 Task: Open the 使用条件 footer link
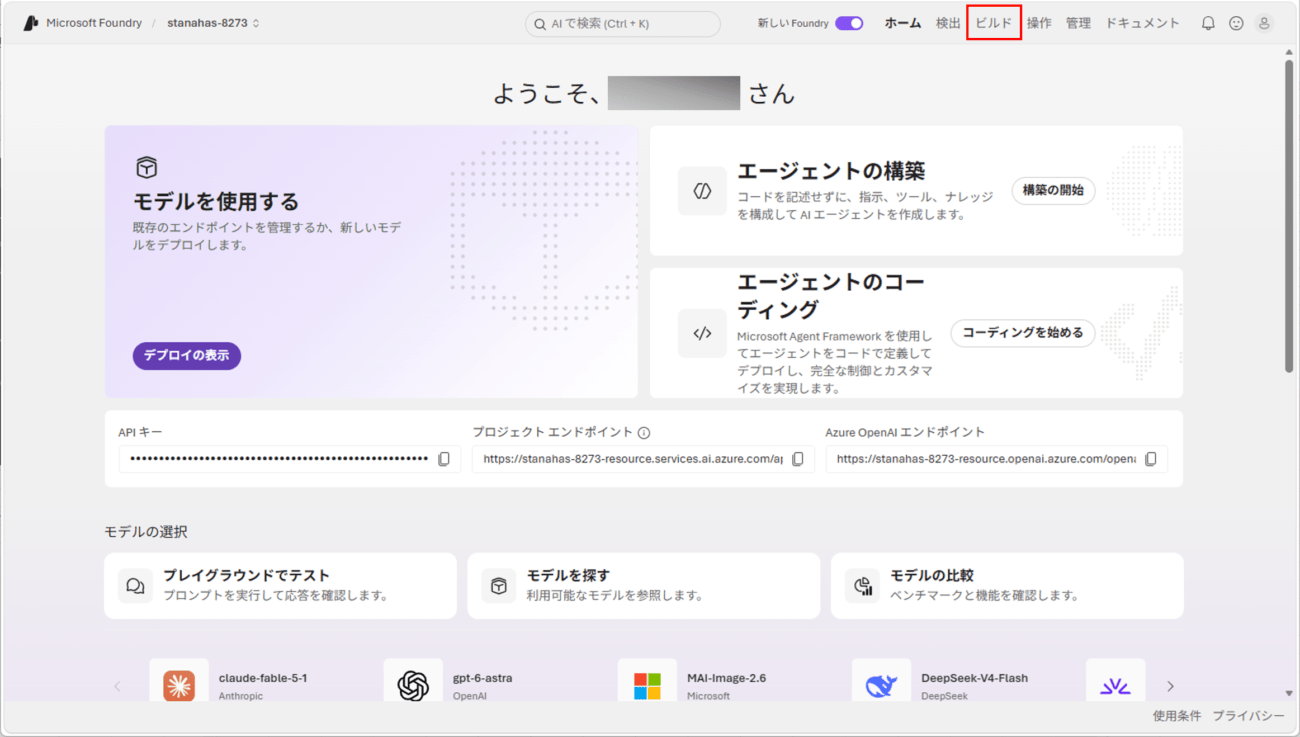[1177, 716]
